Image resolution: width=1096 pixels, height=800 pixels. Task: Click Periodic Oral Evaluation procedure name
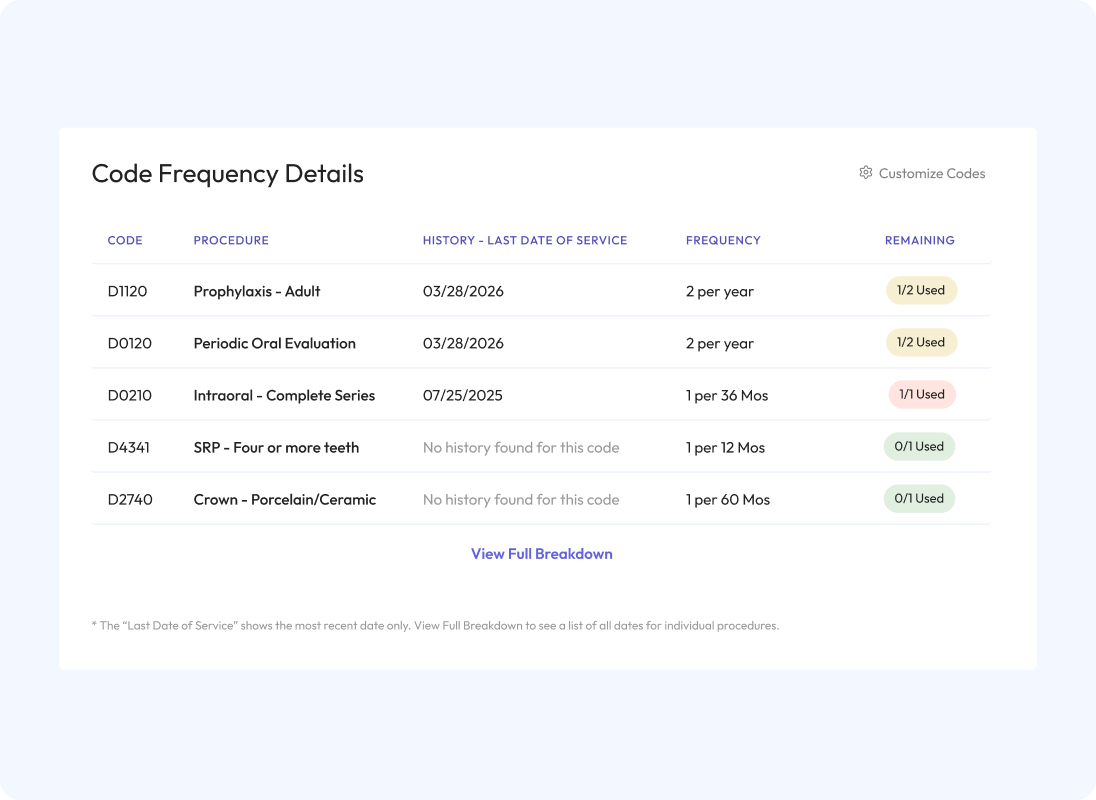tap(275, 343)
